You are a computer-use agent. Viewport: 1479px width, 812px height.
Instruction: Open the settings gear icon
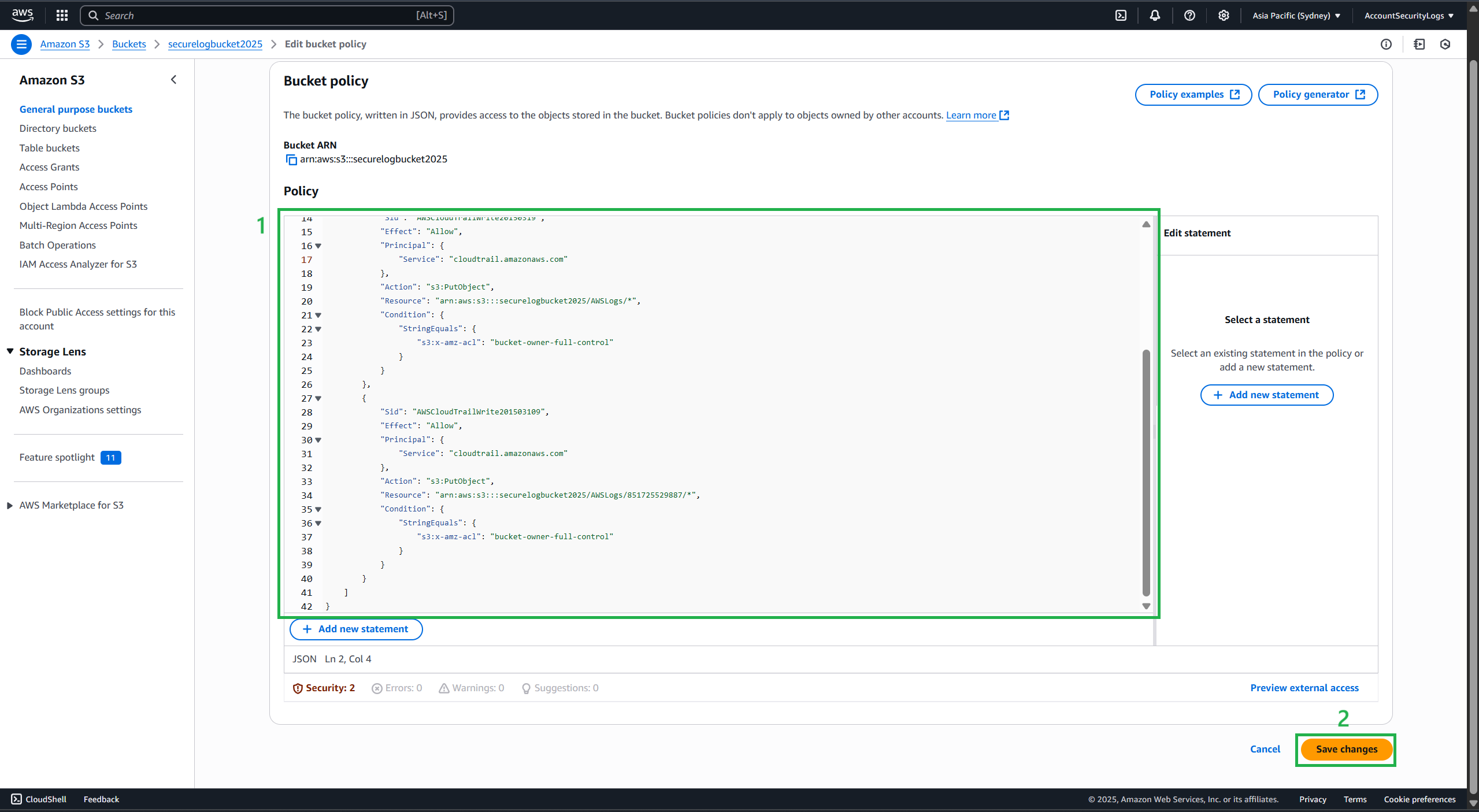point(1224,16)
